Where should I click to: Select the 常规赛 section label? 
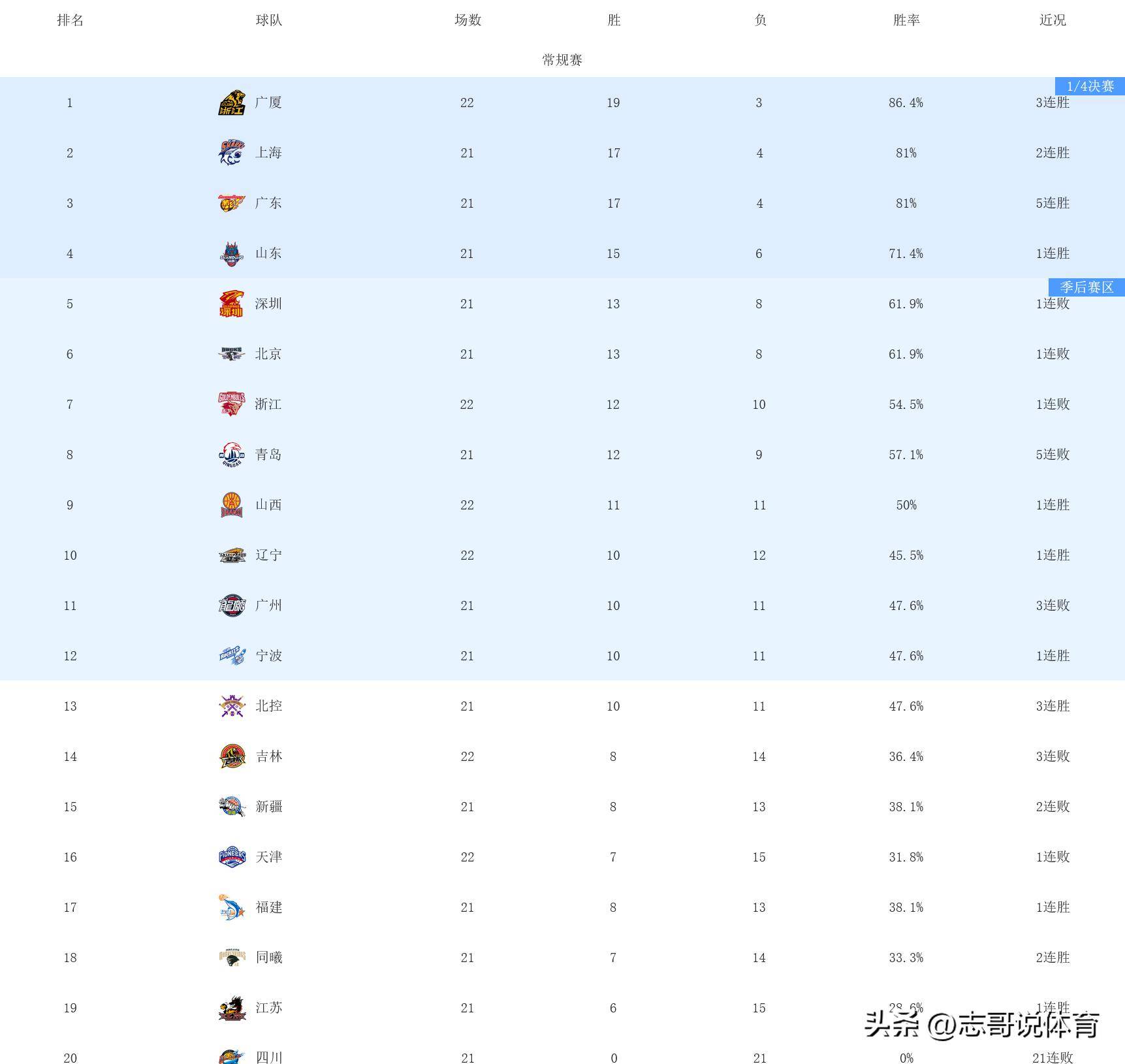click(x=562, y=60)
